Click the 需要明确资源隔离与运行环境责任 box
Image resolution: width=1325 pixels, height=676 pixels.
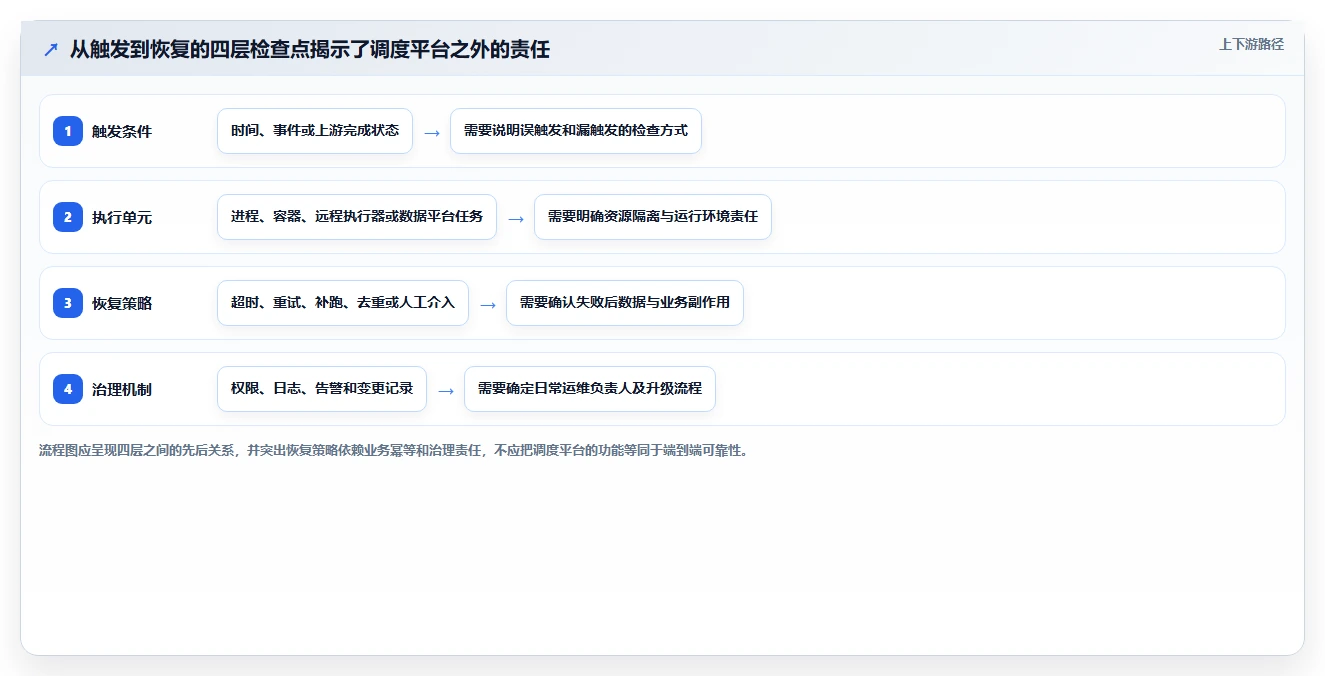(x=653, y=217)
